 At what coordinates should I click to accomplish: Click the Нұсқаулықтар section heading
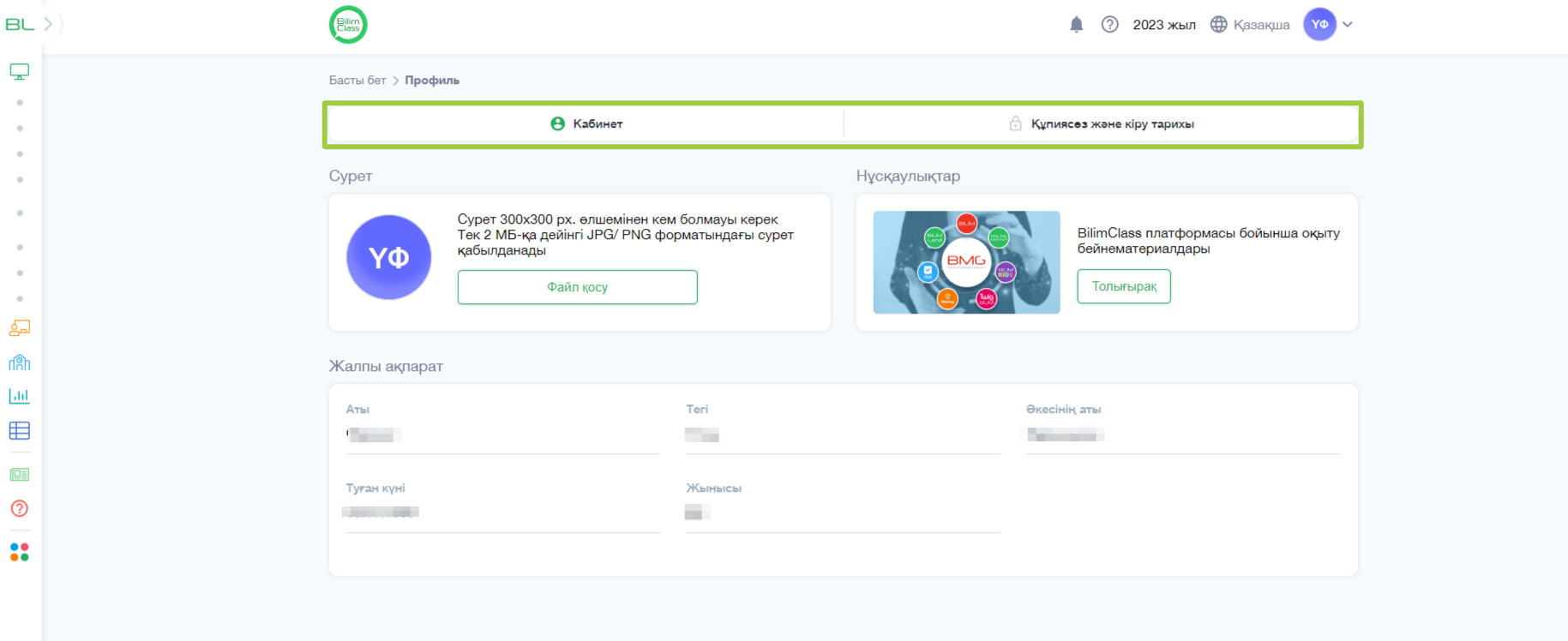(x=908, y=176)
